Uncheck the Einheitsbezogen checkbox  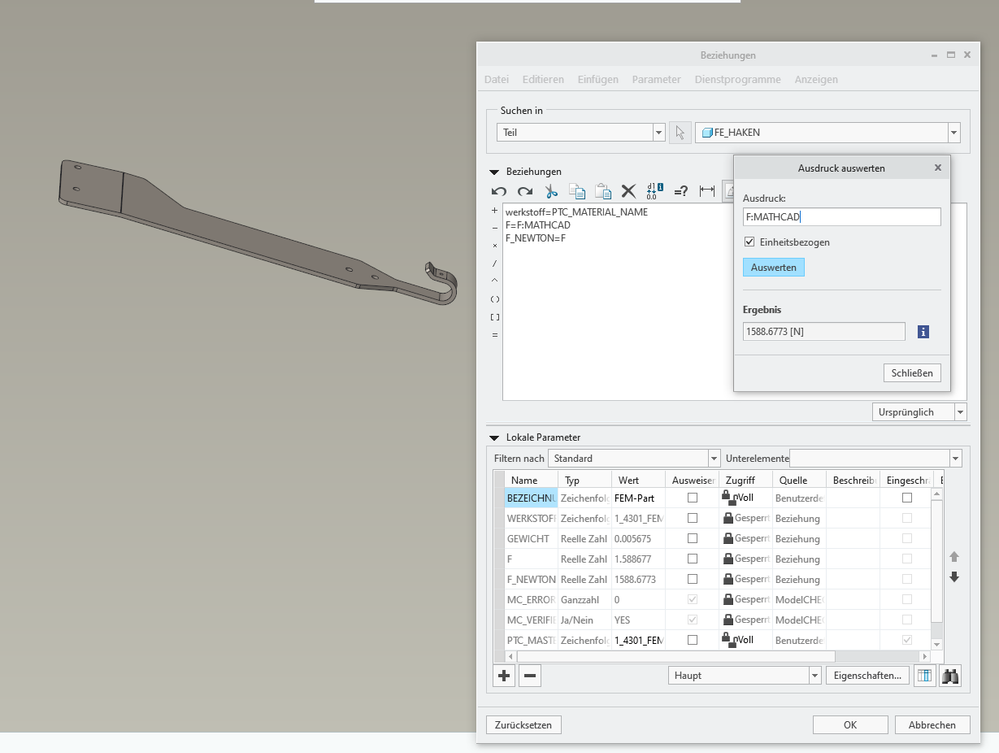click(x=750, y=242)
